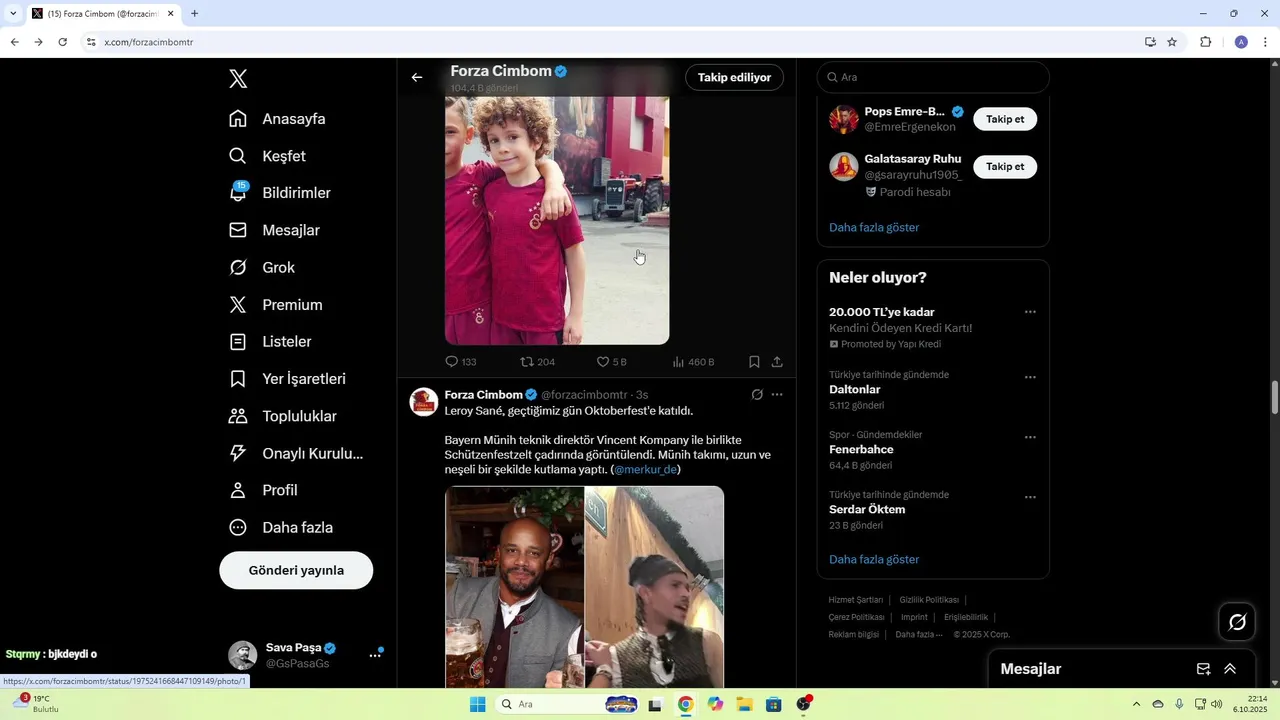Open Mesajlar from sidebar
This screenshot has height=720, width=1280.
pyautogui.click(x=275, y=230)
